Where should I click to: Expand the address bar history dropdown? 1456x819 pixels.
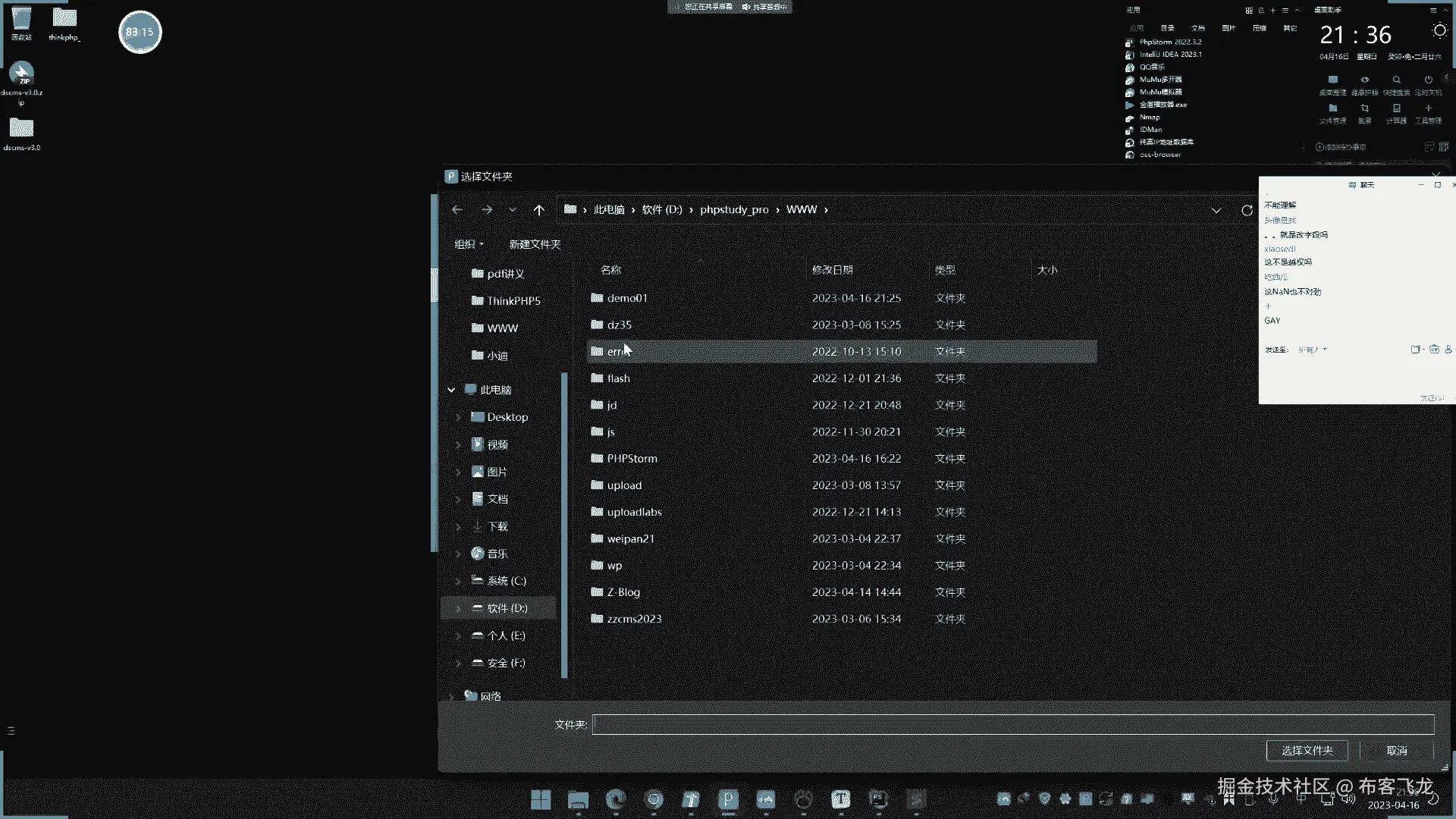[1216, 210]
